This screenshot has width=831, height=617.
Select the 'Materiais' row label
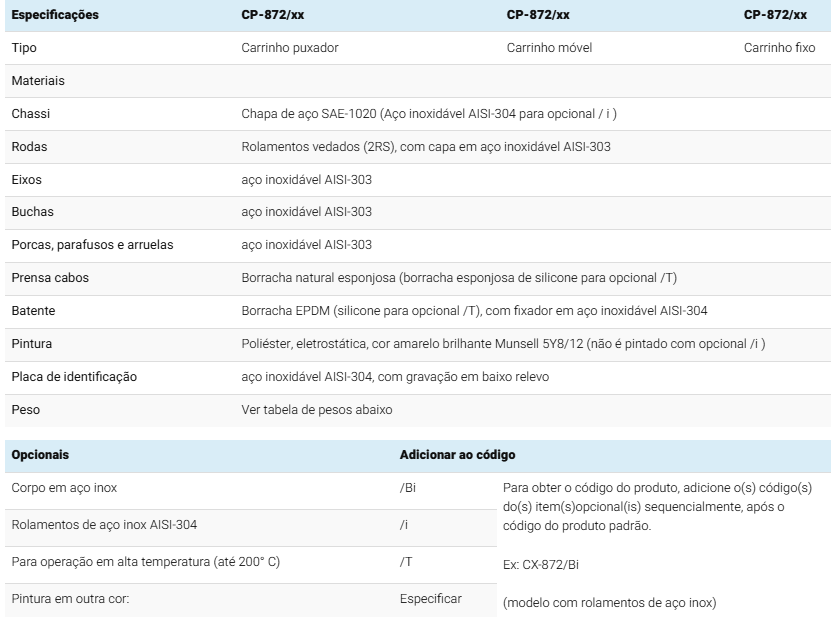point(38,81)
